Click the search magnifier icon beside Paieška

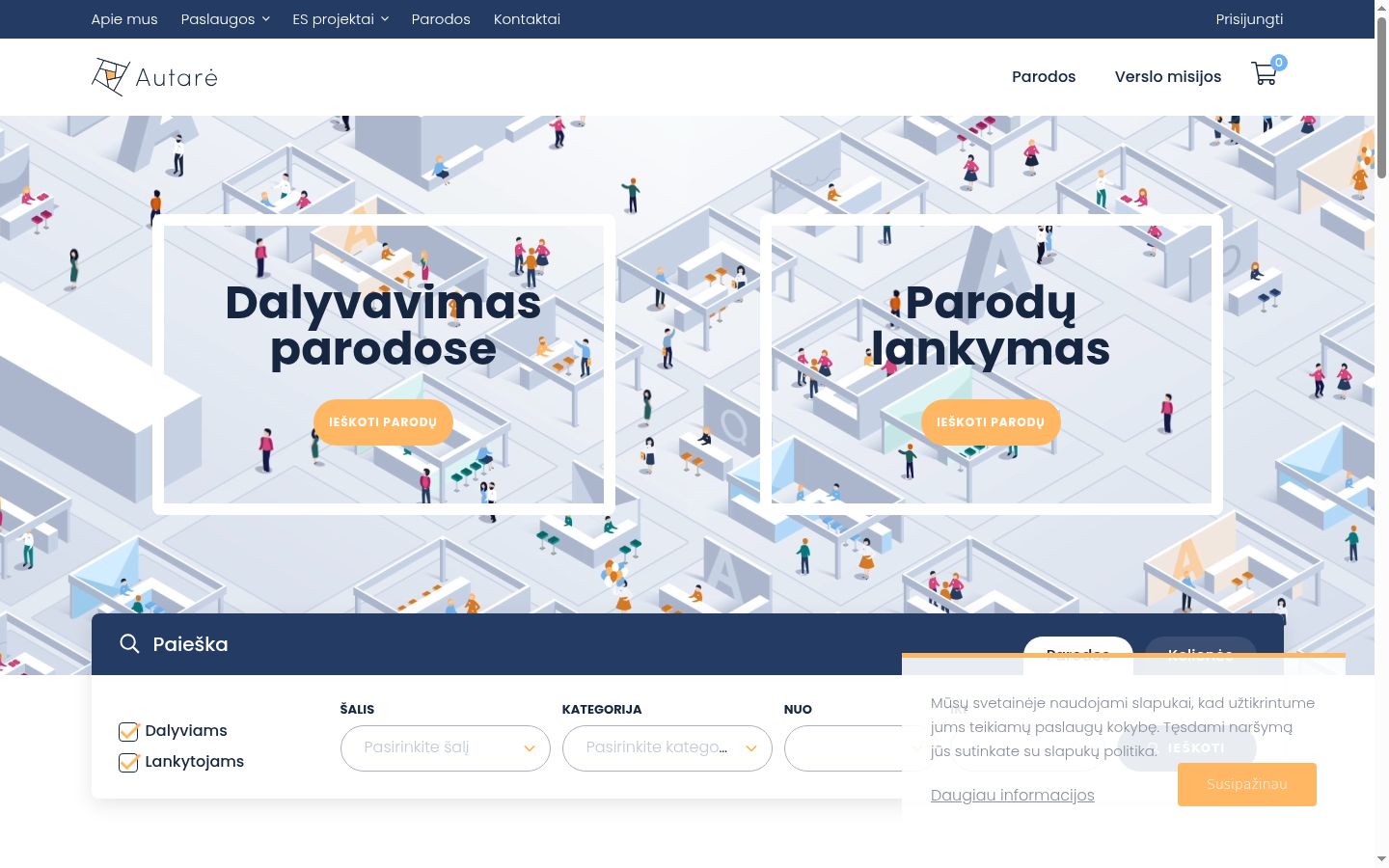coord(129,643)
